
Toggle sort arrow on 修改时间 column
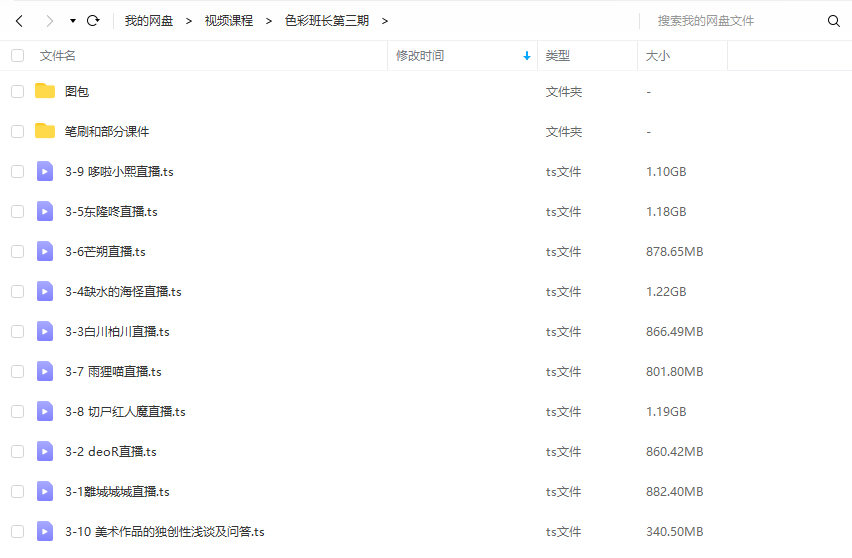click(527, 56)
